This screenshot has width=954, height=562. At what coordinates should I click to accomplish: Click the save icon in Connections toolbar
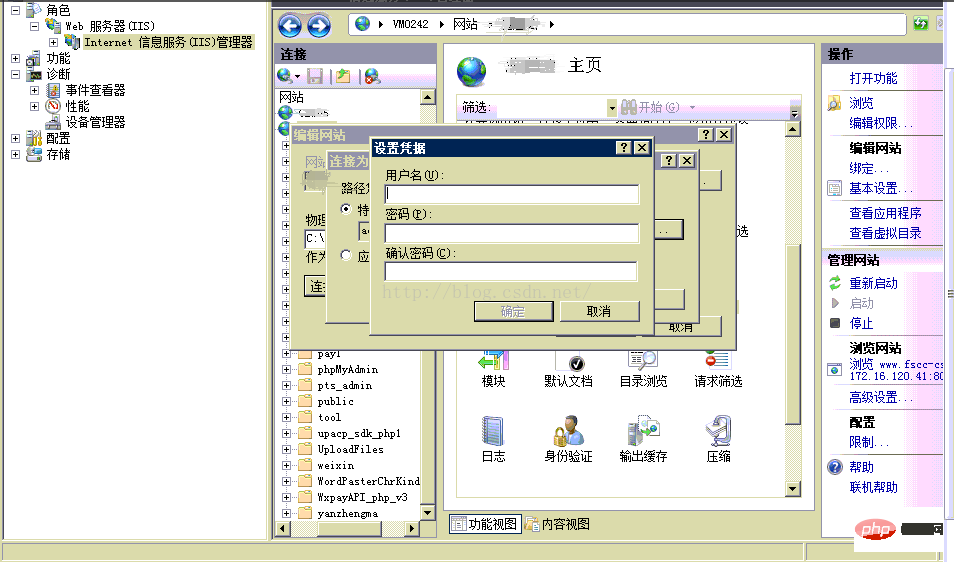(315, 76)
